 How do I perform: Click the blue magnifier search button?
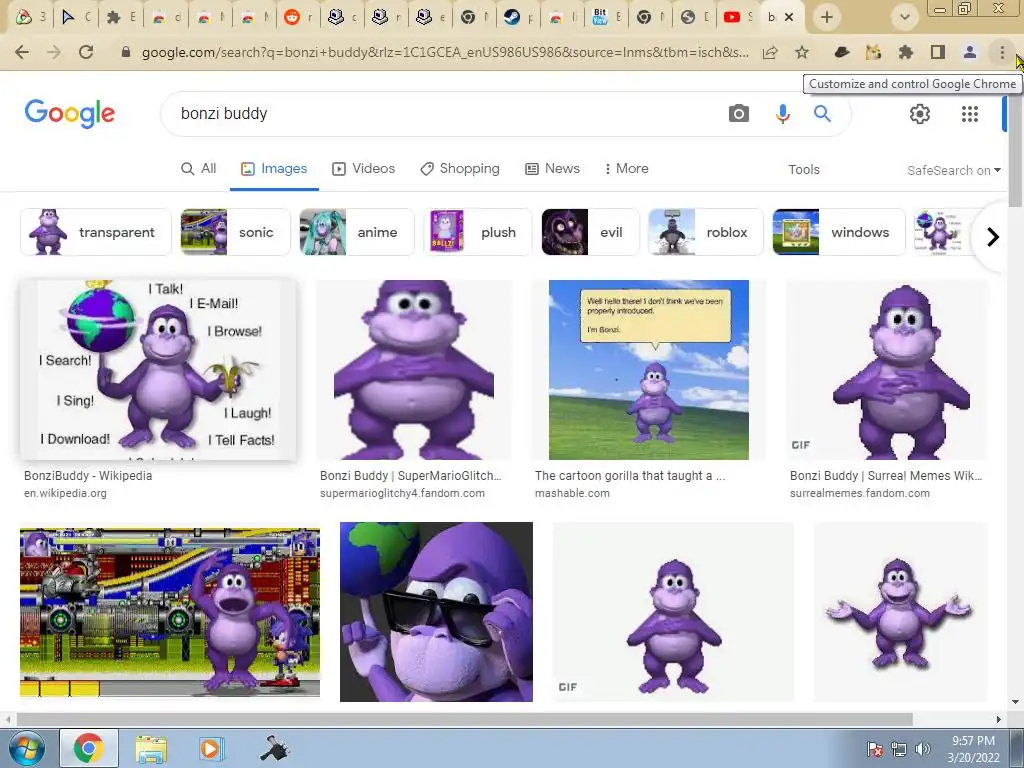(x=822, y=114)
